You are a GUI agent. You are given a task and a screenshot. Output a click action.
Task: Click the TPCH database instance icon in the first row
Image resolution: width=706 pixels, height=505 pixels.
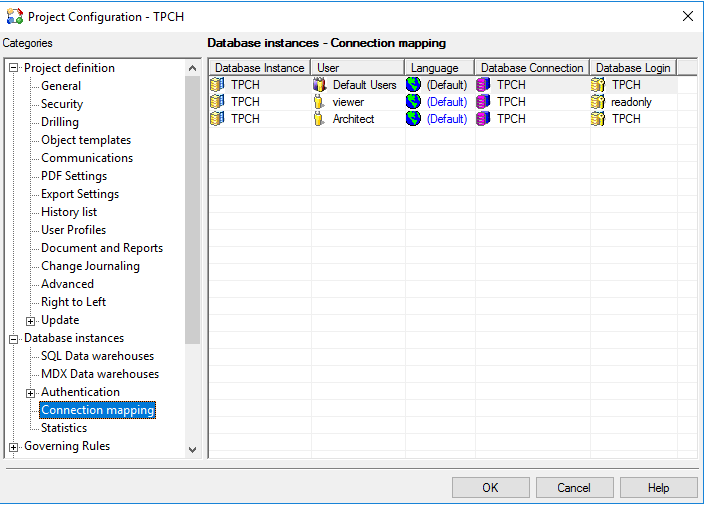(x=217, y=85)
